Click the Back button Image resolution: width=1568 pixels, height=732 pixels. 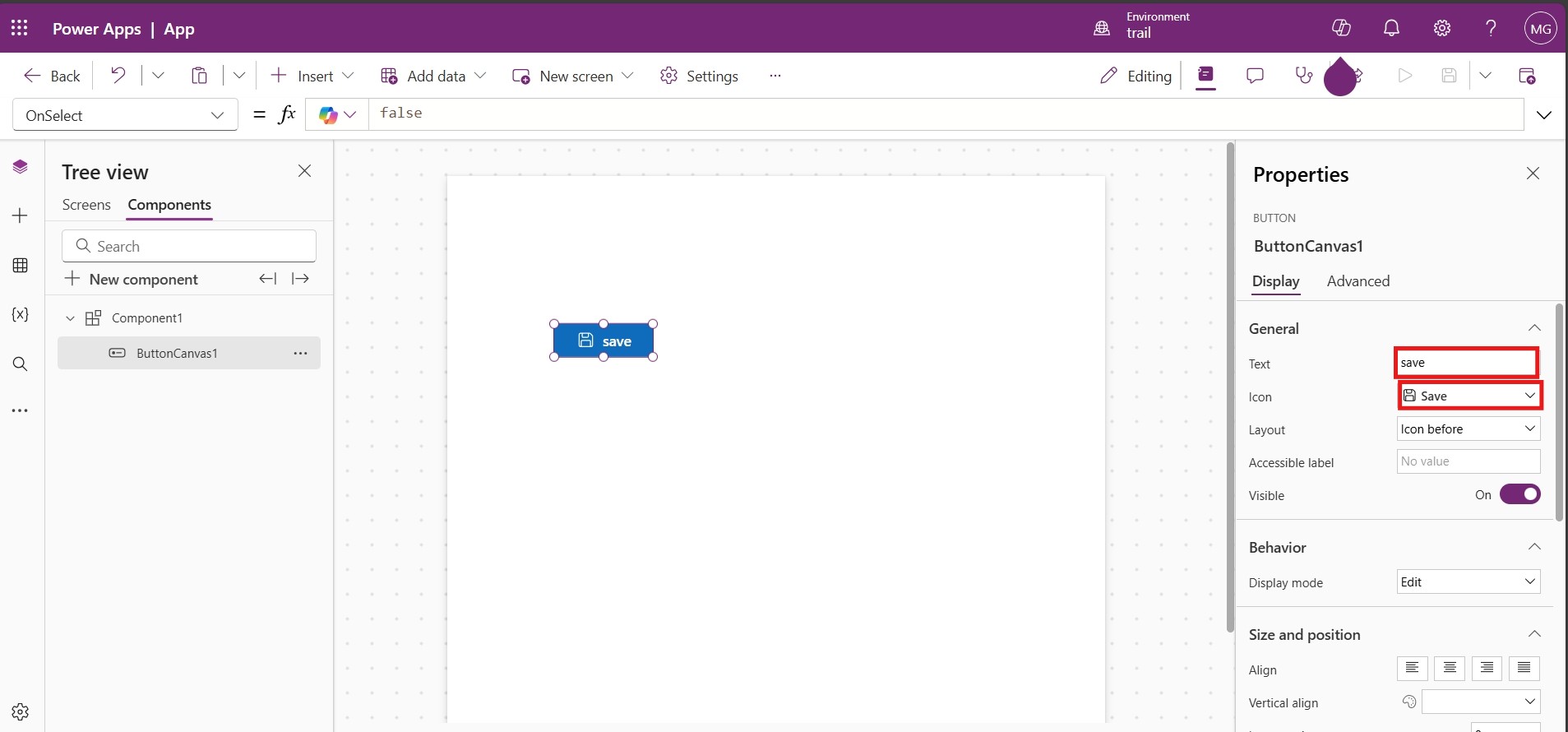53,76
